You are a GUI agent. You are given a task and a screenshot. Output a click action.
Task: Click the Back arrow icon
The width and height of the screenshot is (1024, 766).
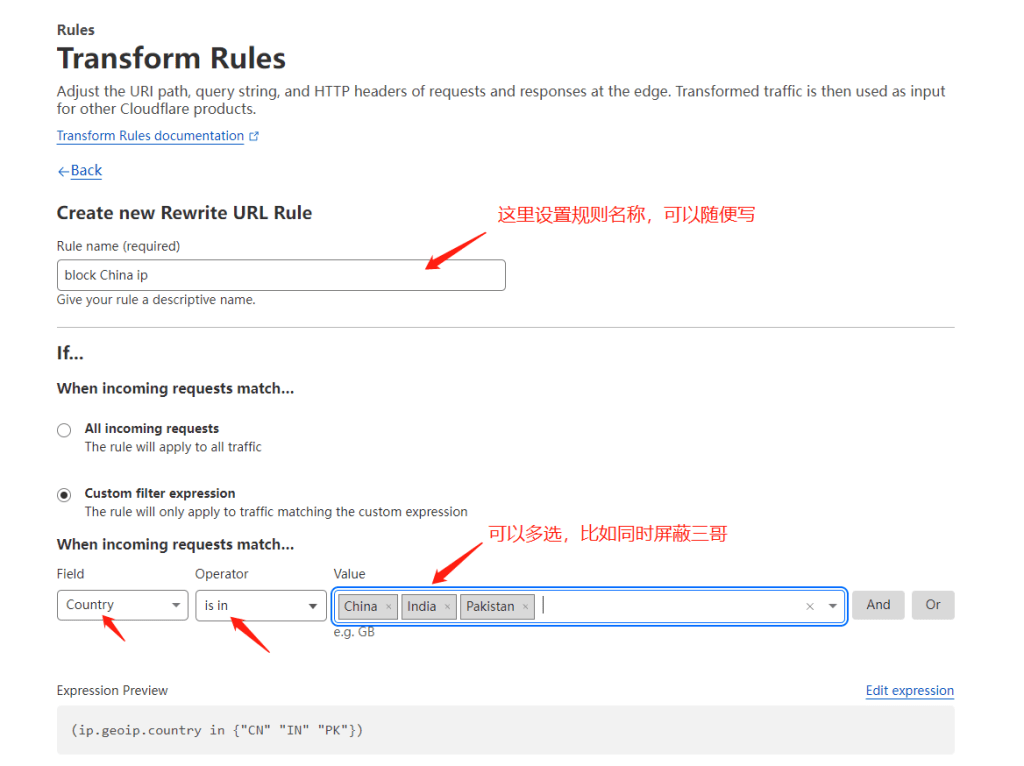[x=63, y=171]
